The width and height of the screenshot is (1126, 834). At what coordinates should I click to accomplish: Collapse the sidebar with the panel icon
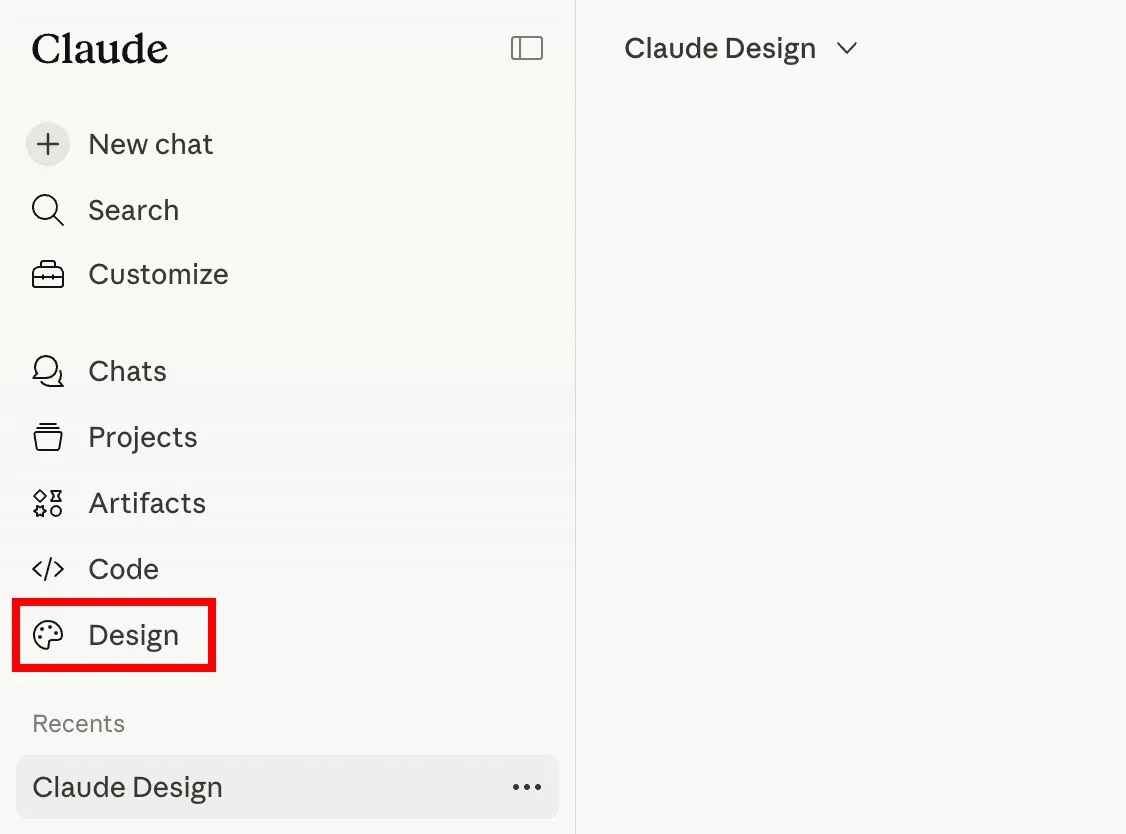[527, 47]
